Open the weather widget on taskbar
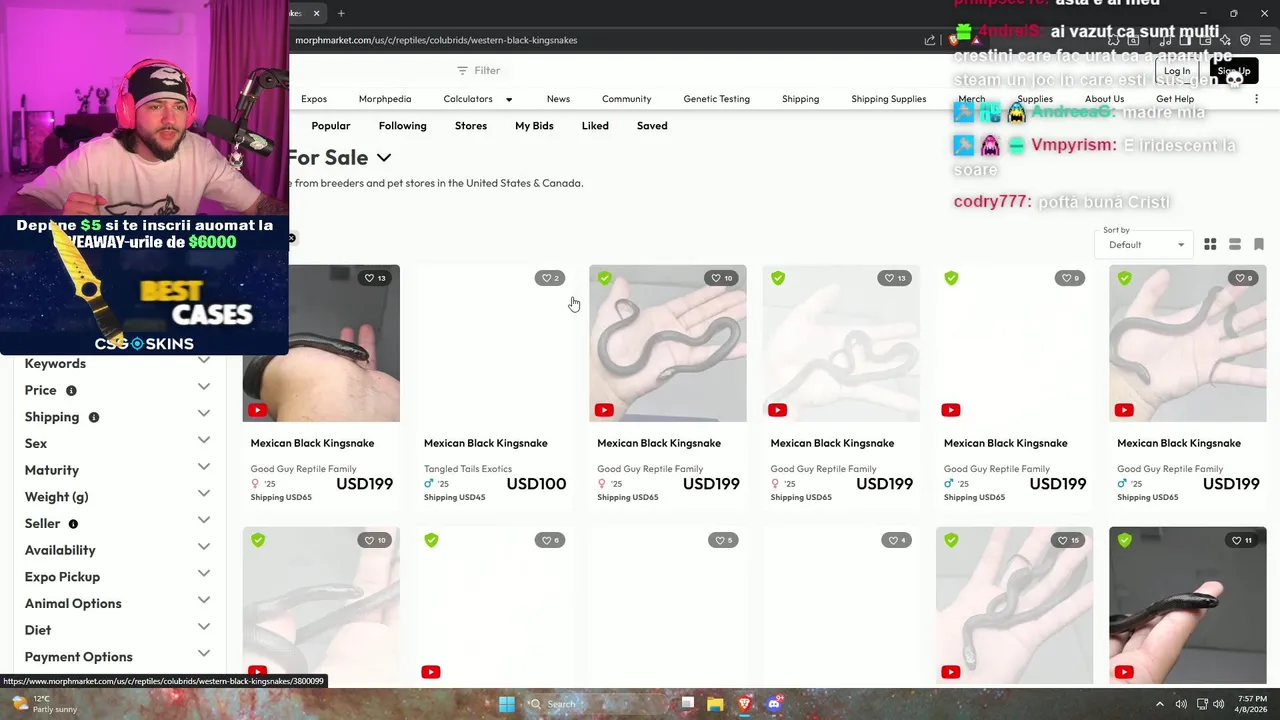The image size is (1280, 720). tap(42, 704)
